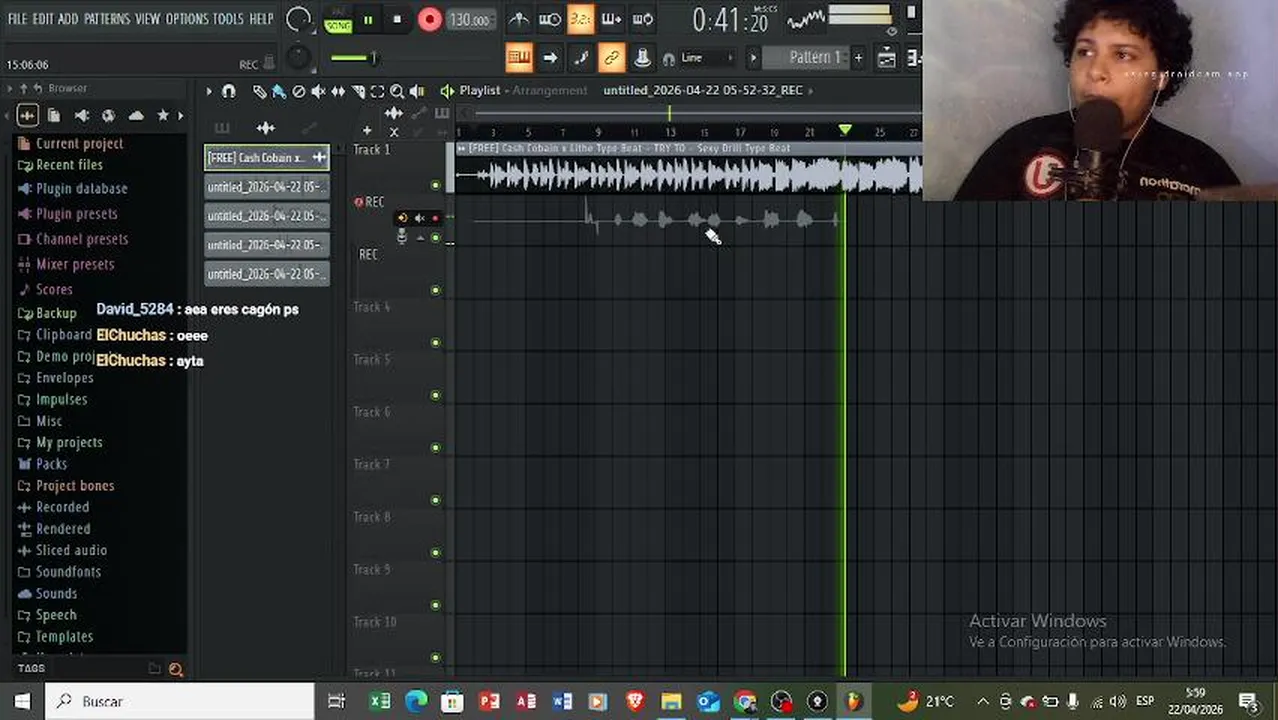This screenshot has width=1278, height=720.
Task: Toggle the metronome icon
Action: [x=518, y=19]
